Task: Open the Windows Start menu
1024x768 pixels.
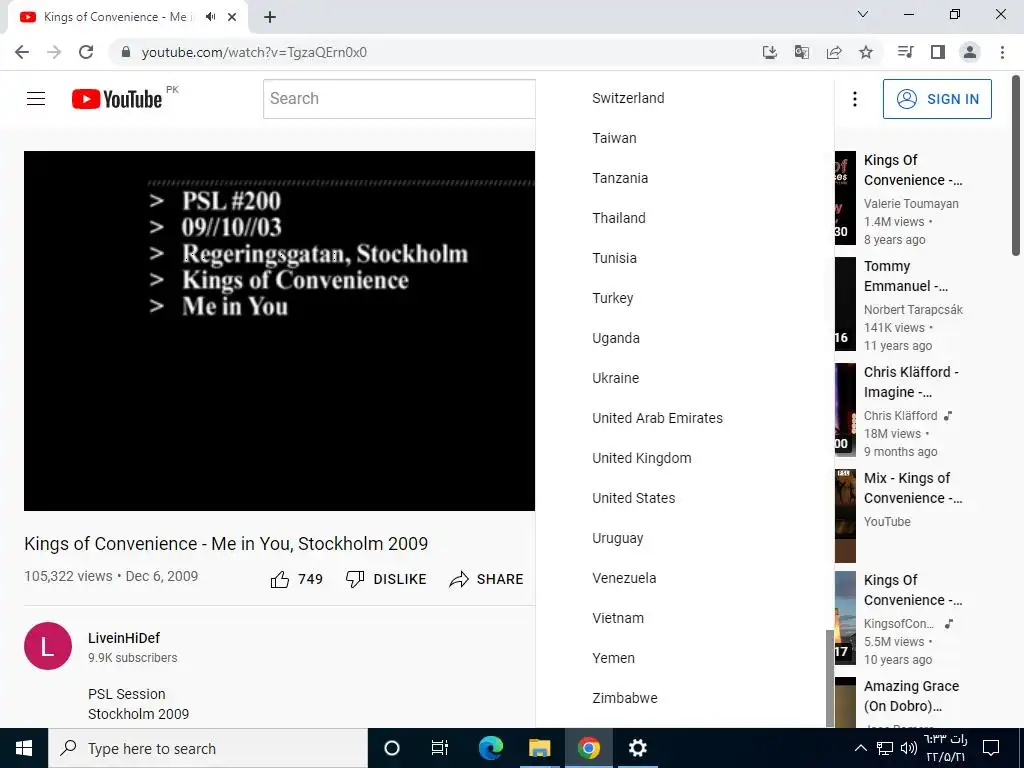Action: tap(24, 748)
